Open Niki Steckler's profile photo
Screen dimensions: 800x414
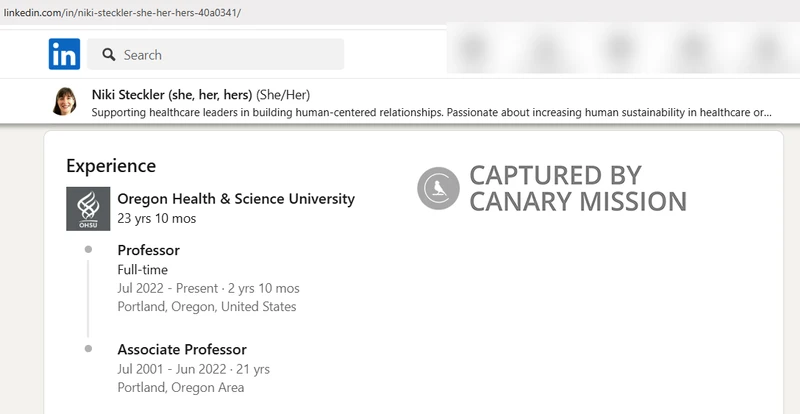coord(66,102)
